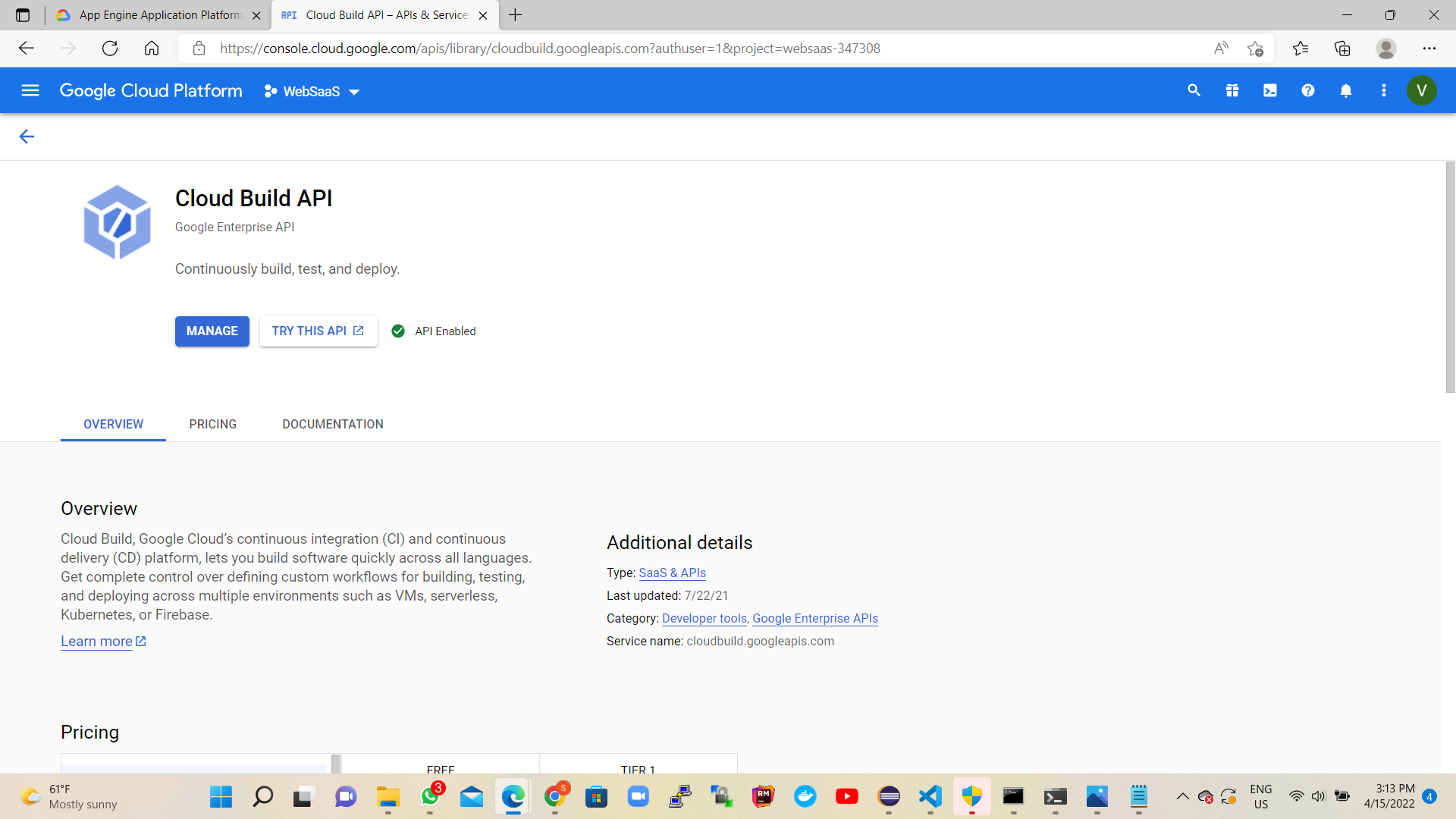Open the main navigation hamburger menu
The height and width of the screenshot is (819, 1456).
30,90
